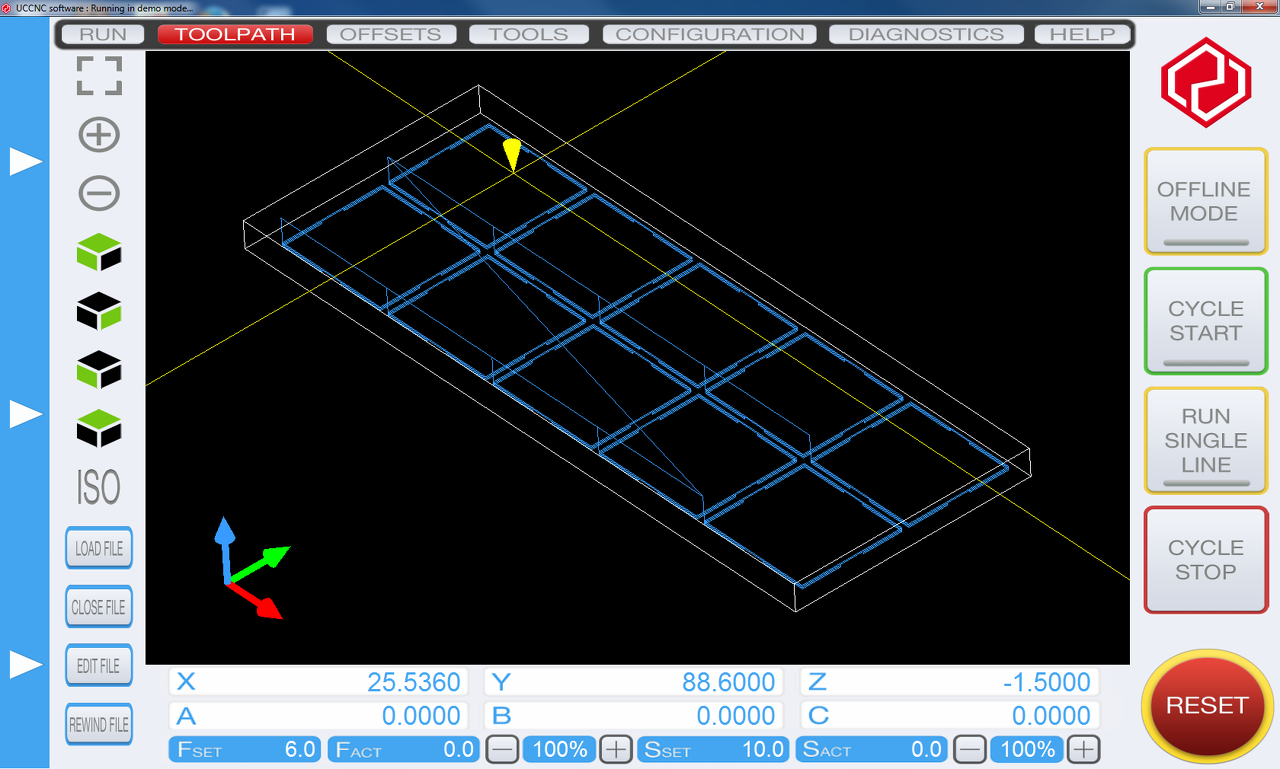Expand the upper side panel arrow

[x=26, y=161]
